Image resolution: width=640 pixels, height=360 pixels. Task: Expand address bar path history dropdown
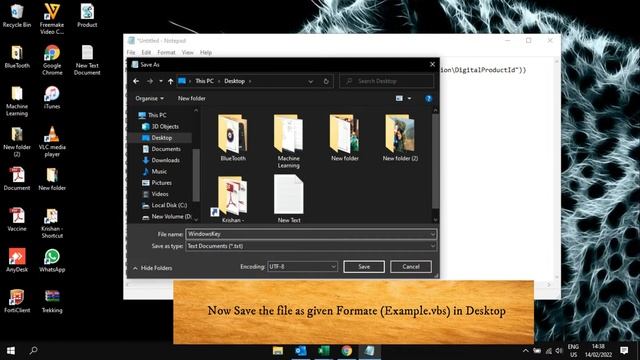[x=311, y=81]
